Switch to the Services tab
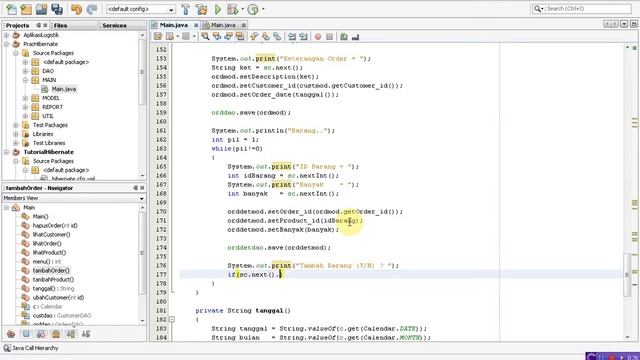 114,25
